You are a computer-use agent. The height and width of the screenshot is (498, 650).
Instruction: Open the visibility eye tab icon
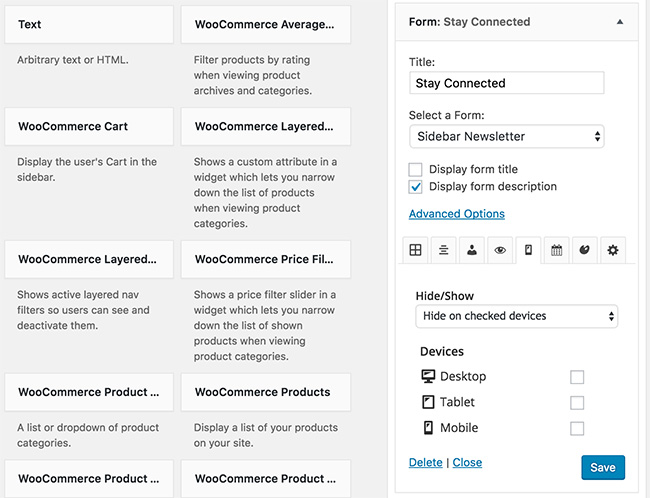500,250
